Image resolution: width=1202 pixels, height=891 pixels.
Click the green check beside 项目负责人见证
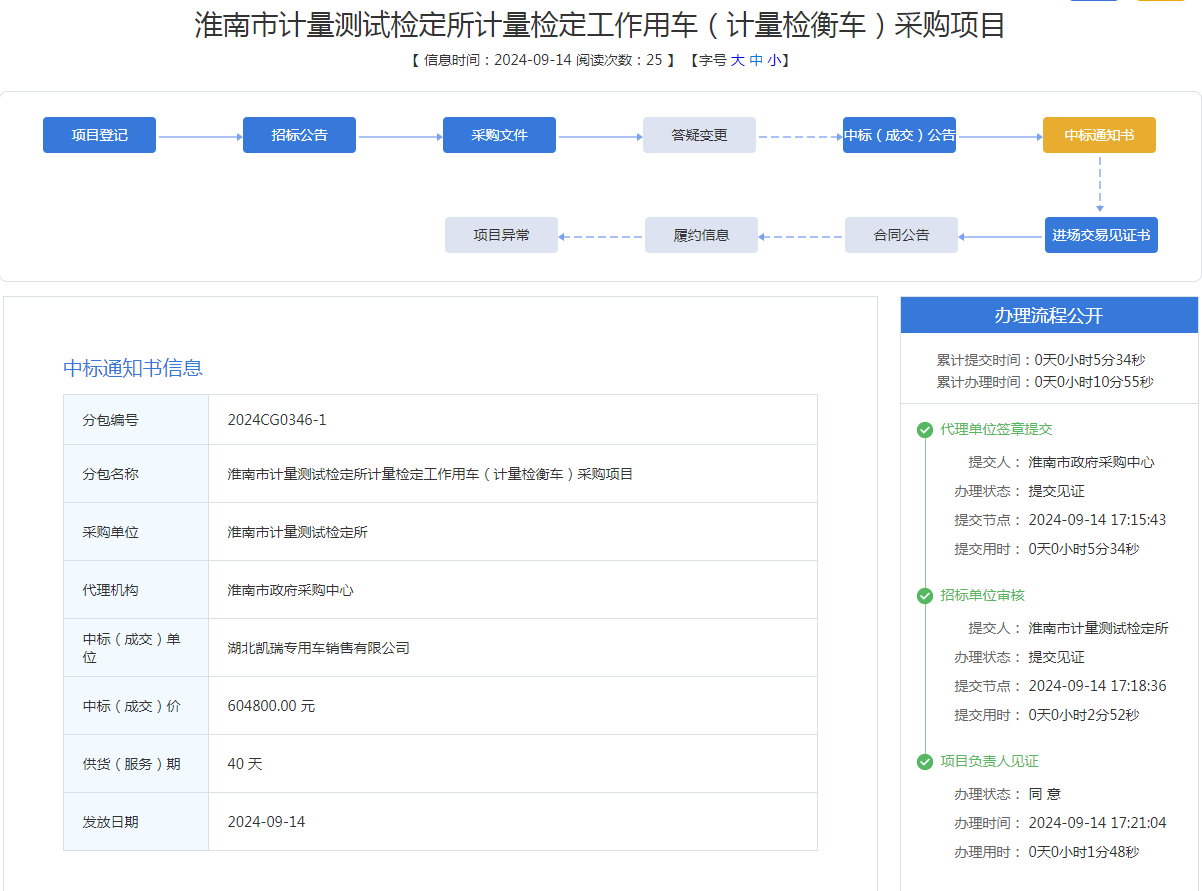[x=925, y=762]
